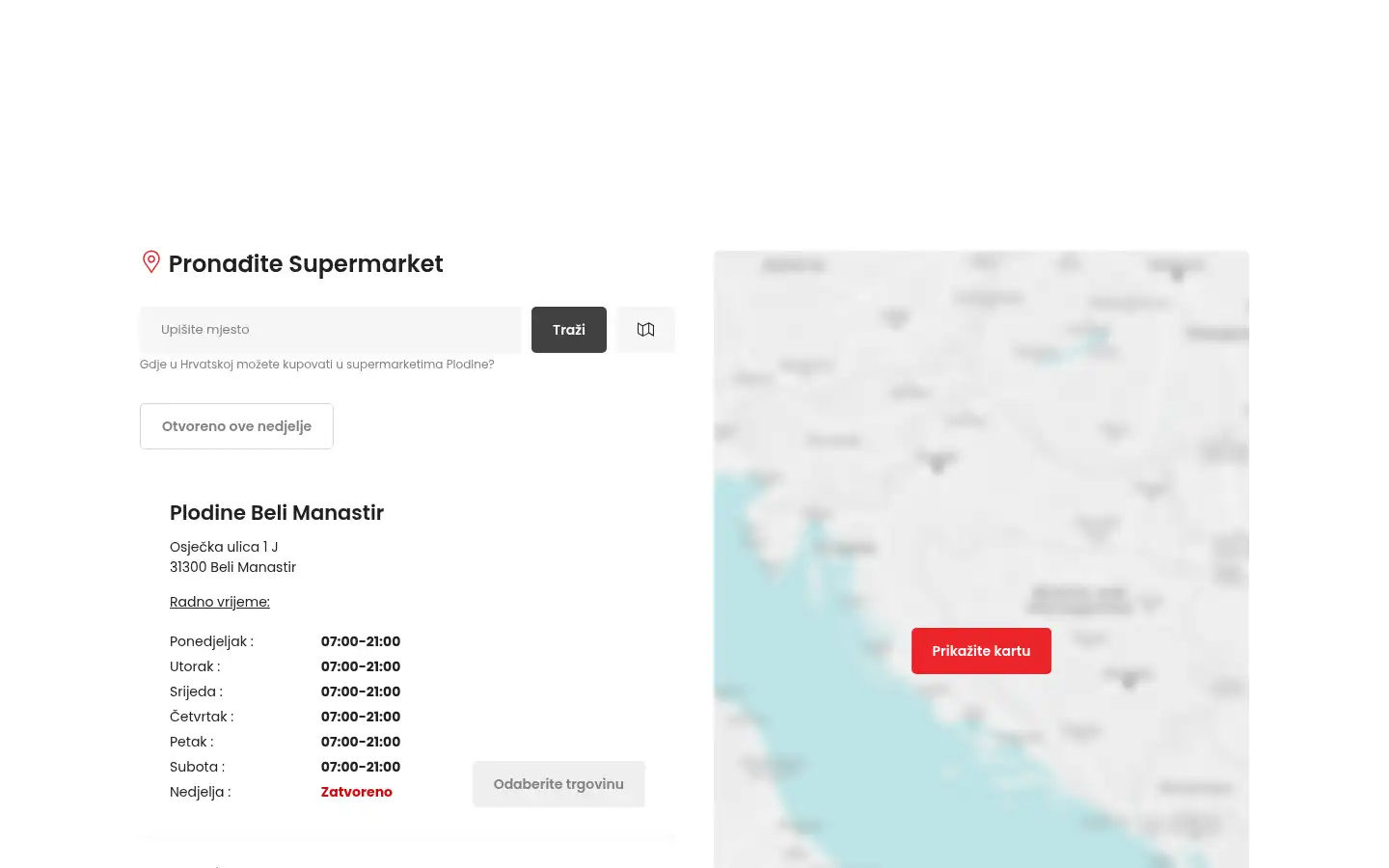Click the helper text about supermarketima Plodine
The height and width of the screenshot is (868, 1389).
(x=317, y=365)
